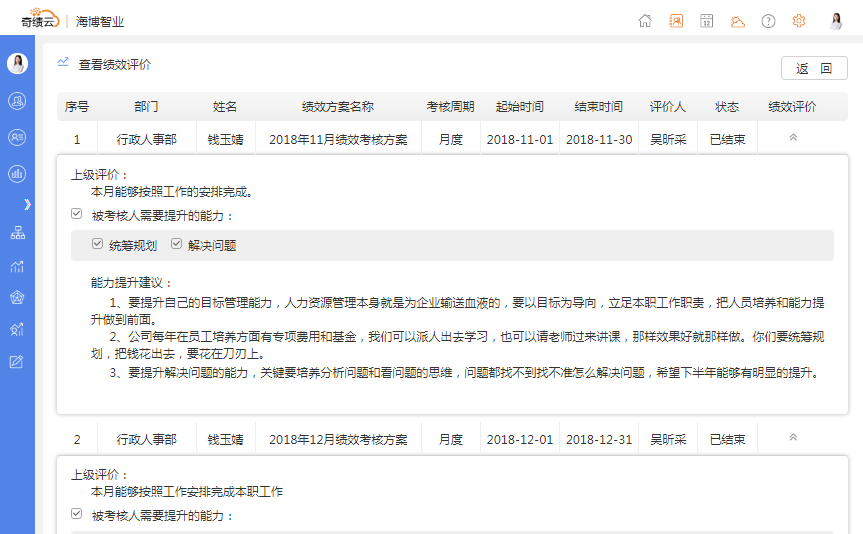Click 本月能够按照工作的安排完成 comment text
This screenshot has width=863, height=534.
(172, 192)
